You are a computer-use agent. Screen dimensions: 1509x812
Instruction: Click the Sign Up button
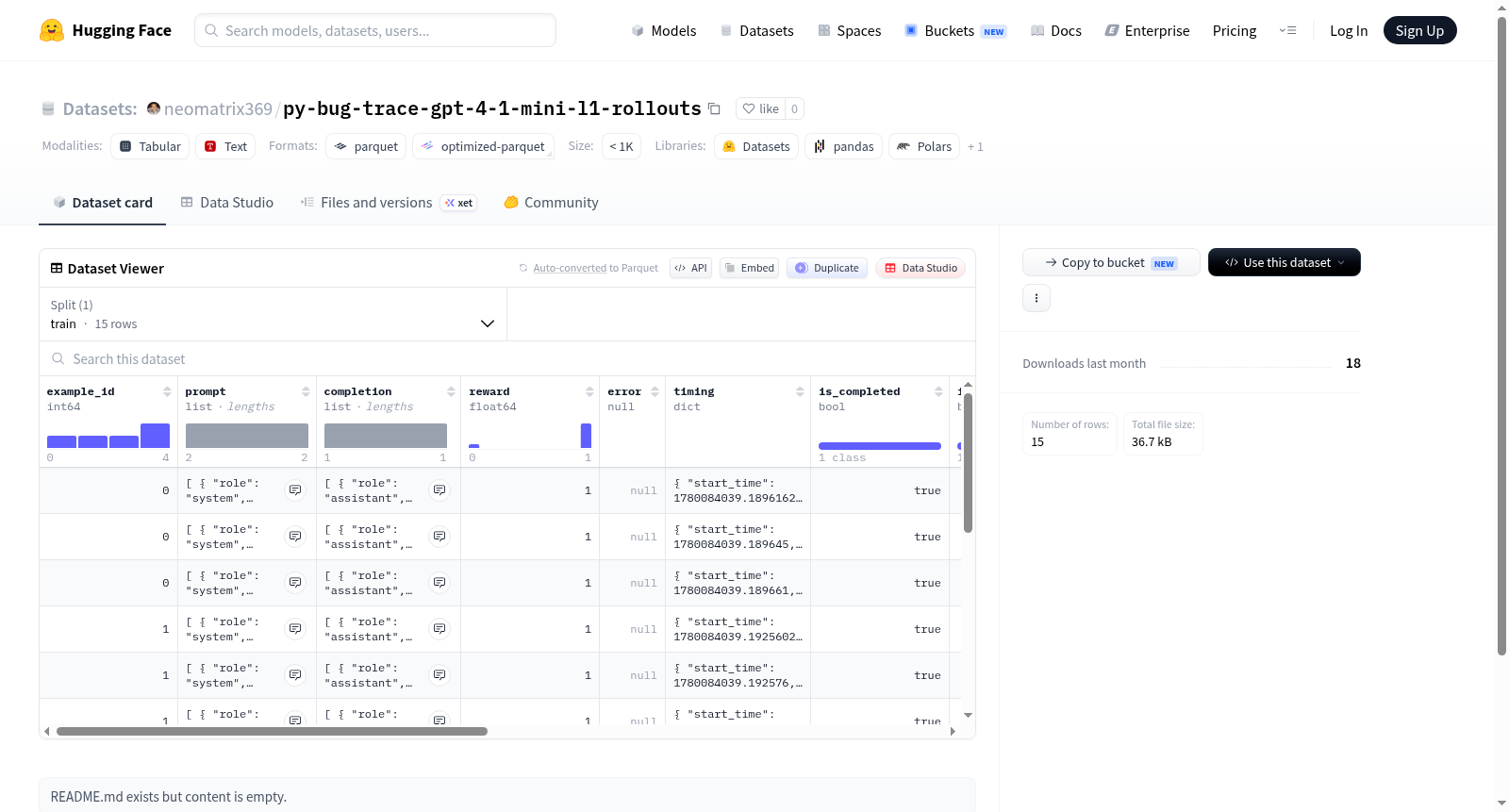(x=1419, y=30)
